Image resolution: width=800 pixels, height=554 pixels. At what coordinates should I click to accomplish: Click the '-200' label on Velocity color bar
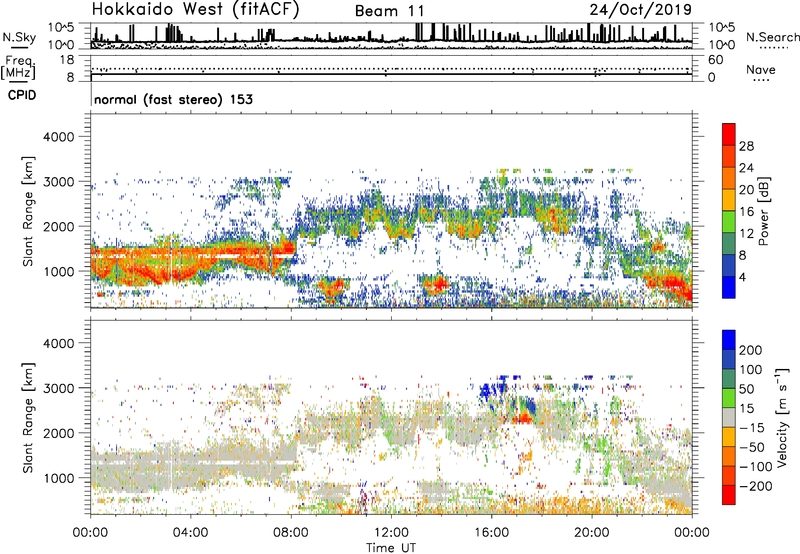coord(756,486)
